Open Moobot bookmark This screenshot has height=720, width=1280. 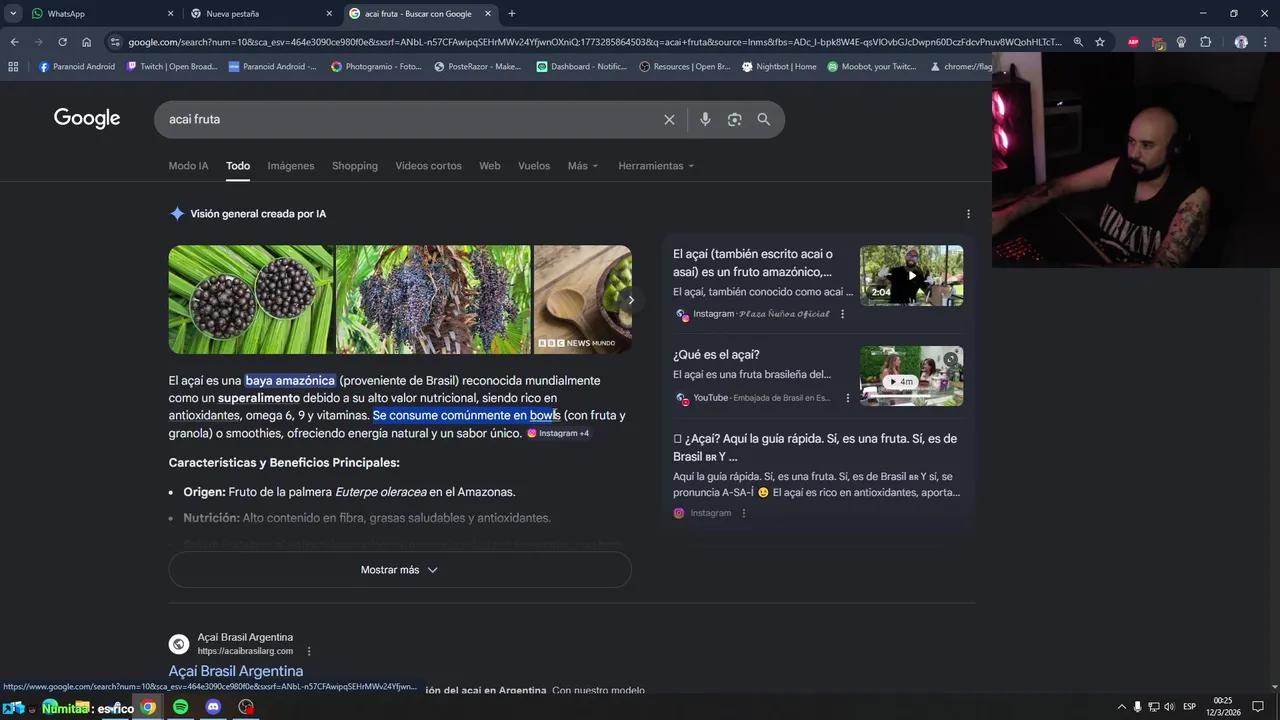872,67
